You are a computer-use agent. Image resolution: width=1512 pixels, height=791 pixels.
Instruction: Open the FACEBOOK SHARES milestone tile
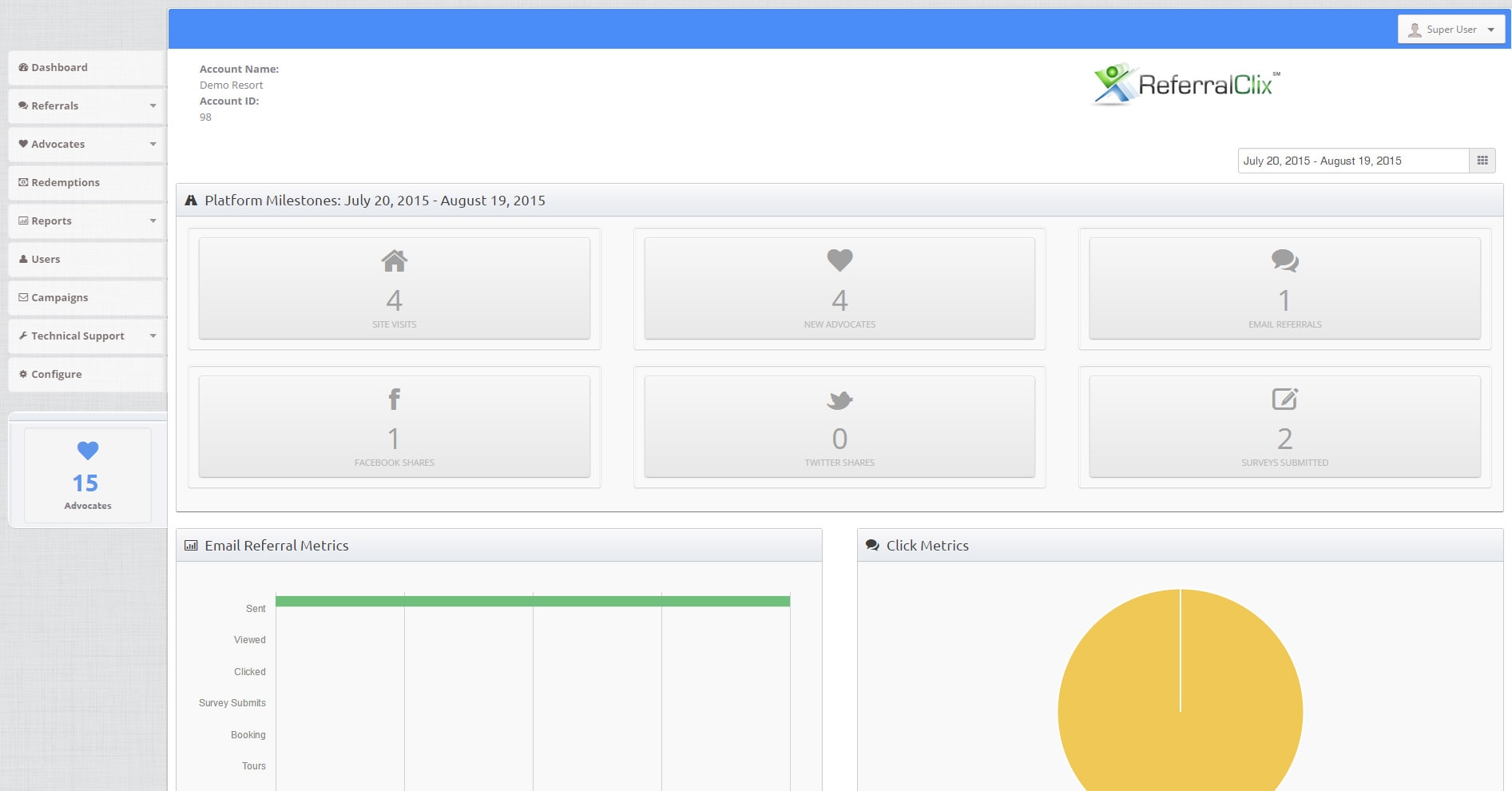(395, 427)
